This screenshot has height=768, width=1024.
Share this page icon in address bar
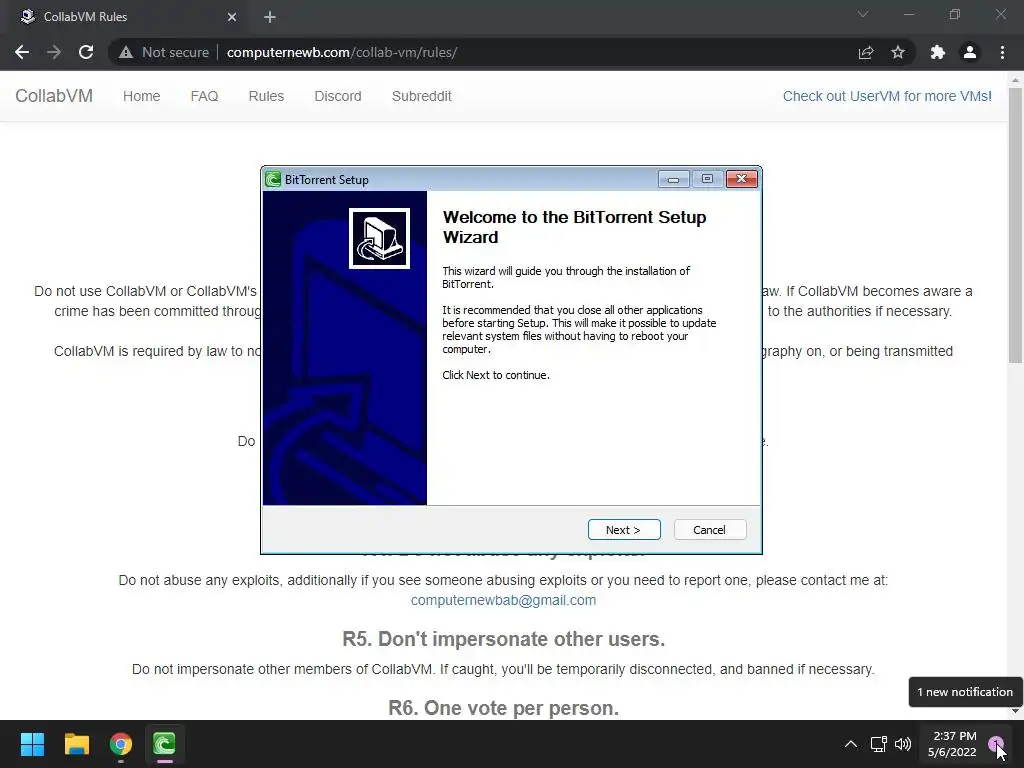[x=866, y=52]
